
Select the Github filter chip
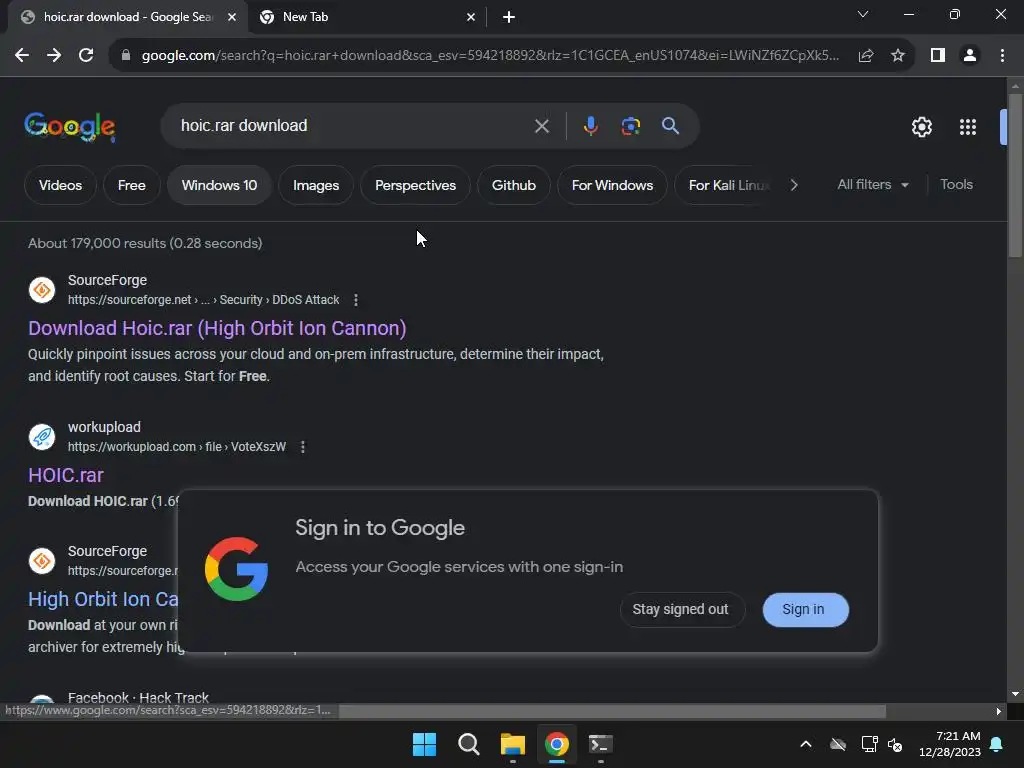click(x=514, y=185)
